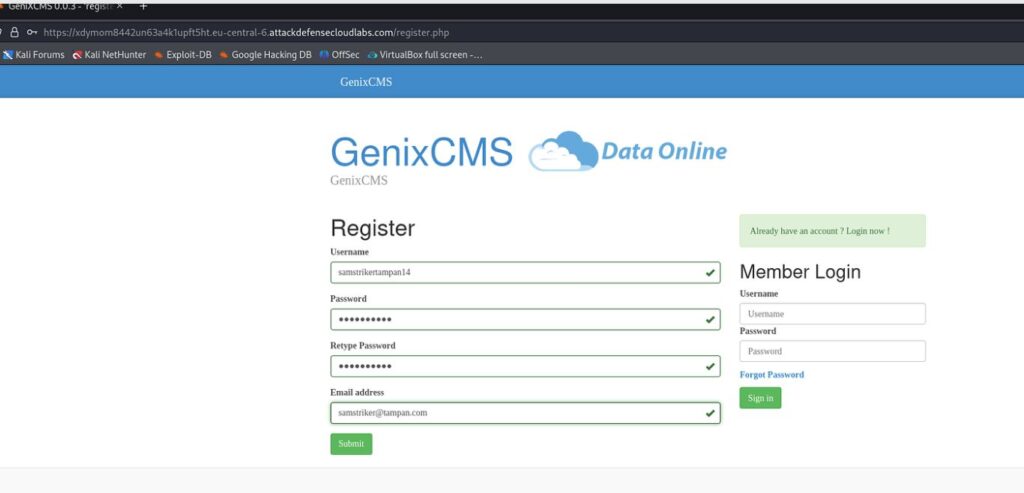This screenshot has width=1024, height=493.
Task: Open the Google Hacking DB bookmark
Action: click(265, 55)
